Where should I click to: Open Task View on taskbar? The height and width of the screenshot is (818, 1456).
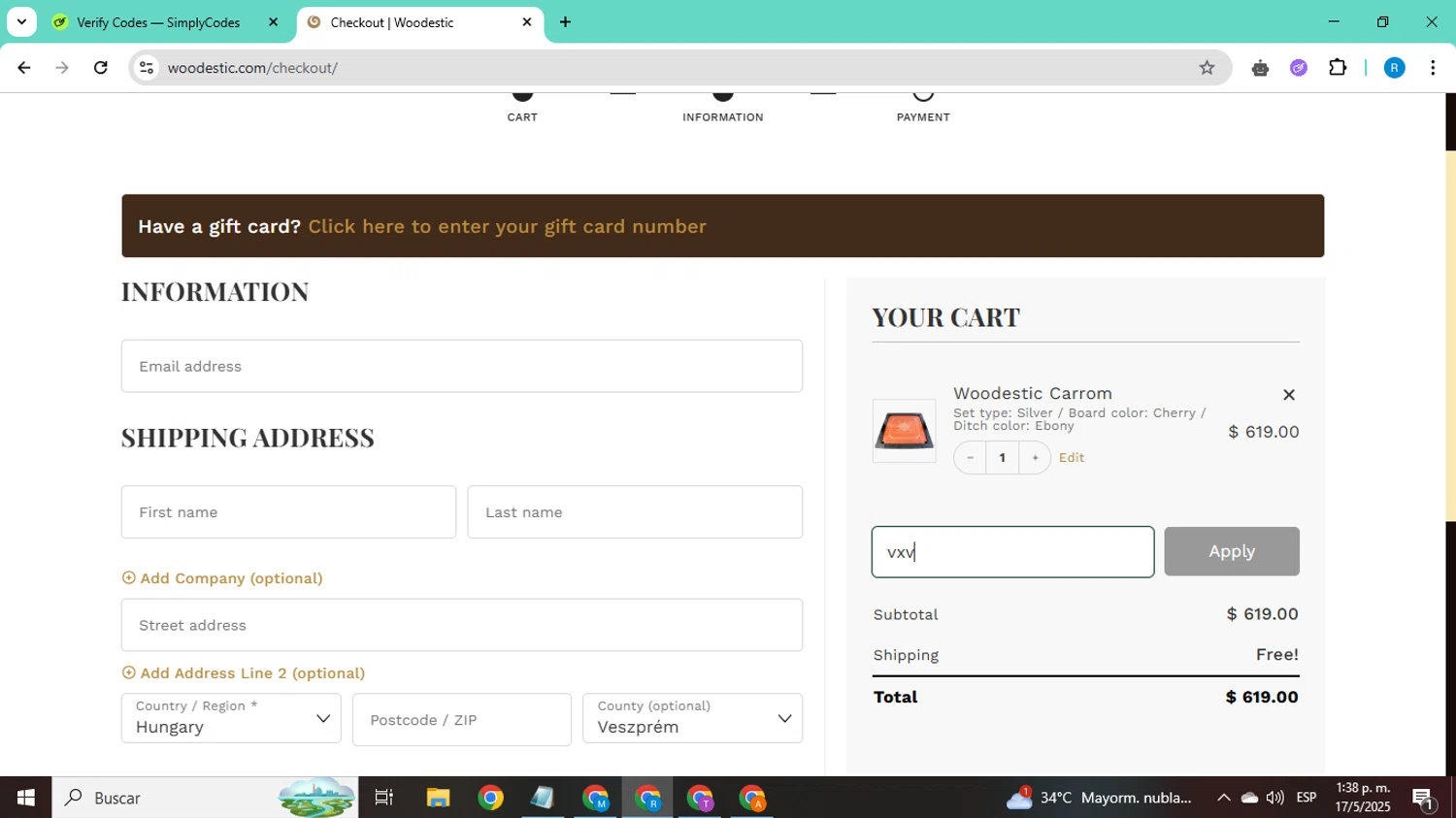click(384, 798)
